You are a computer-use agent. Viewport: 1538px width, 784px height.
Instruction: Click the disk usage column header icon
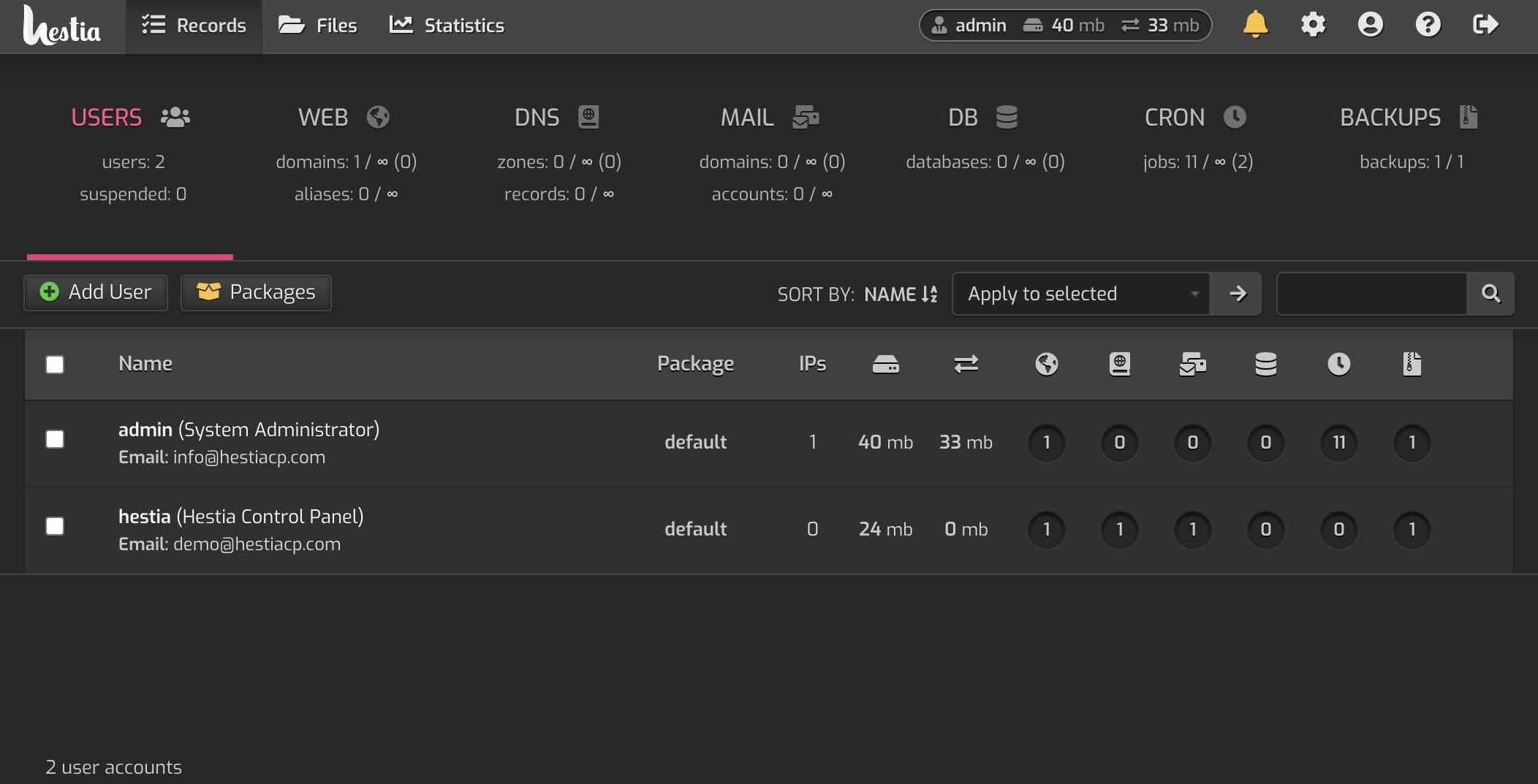(x=885, y=364)
